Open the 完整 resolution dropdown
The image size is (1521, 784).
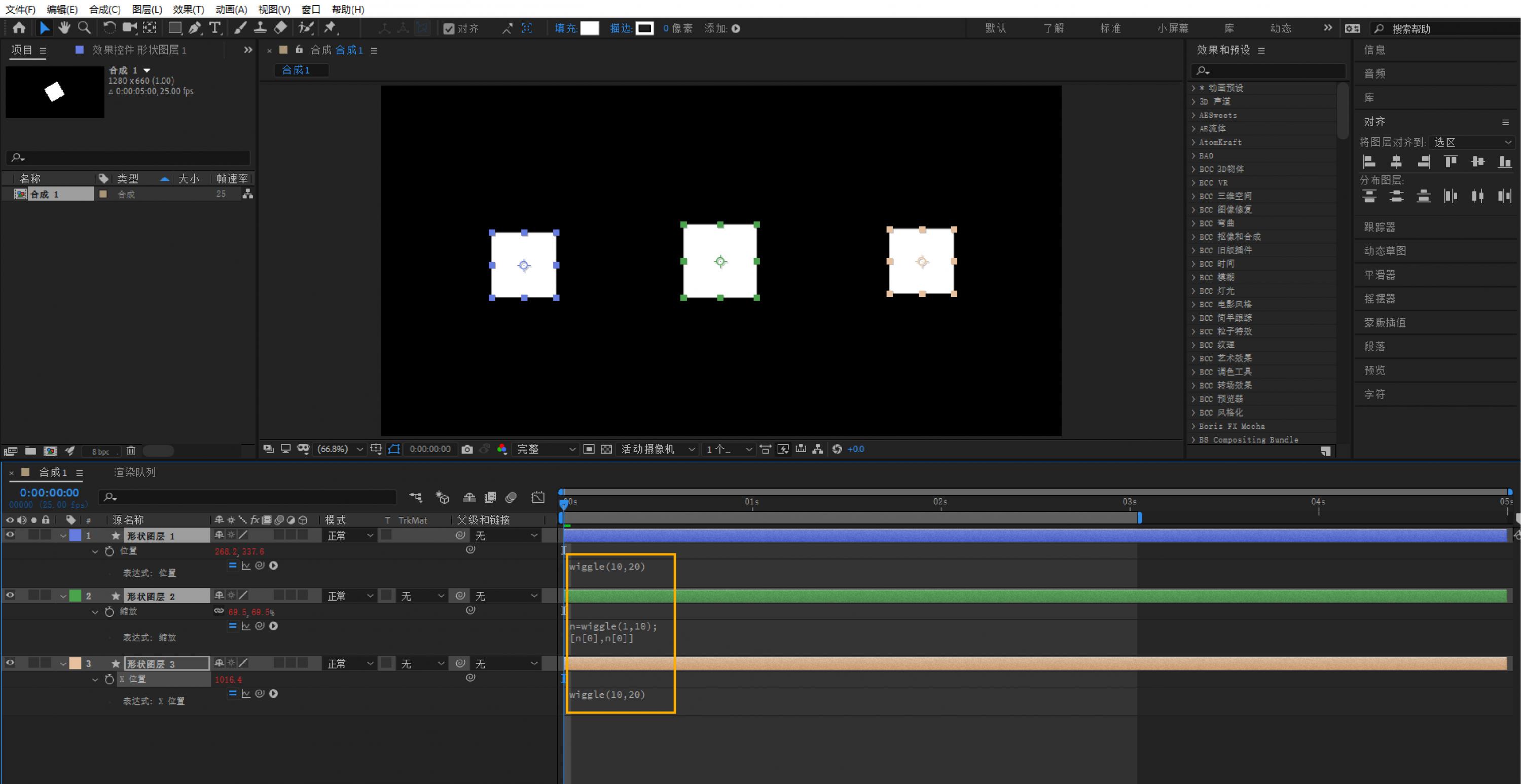[x=546, y=449]
